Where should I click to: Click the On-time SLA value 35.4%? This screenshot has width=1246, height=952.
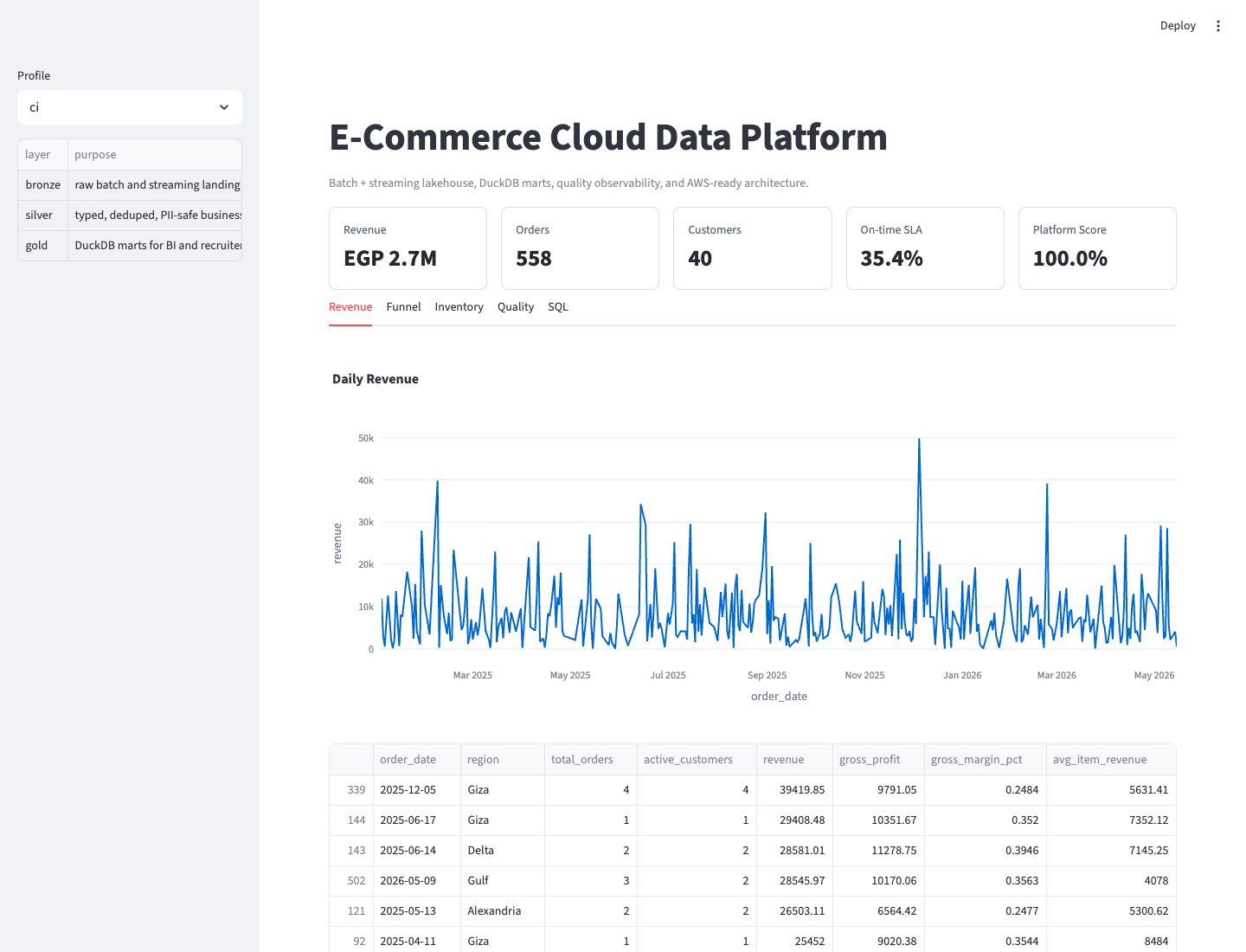pyautogui.click(x=891, y=259)
